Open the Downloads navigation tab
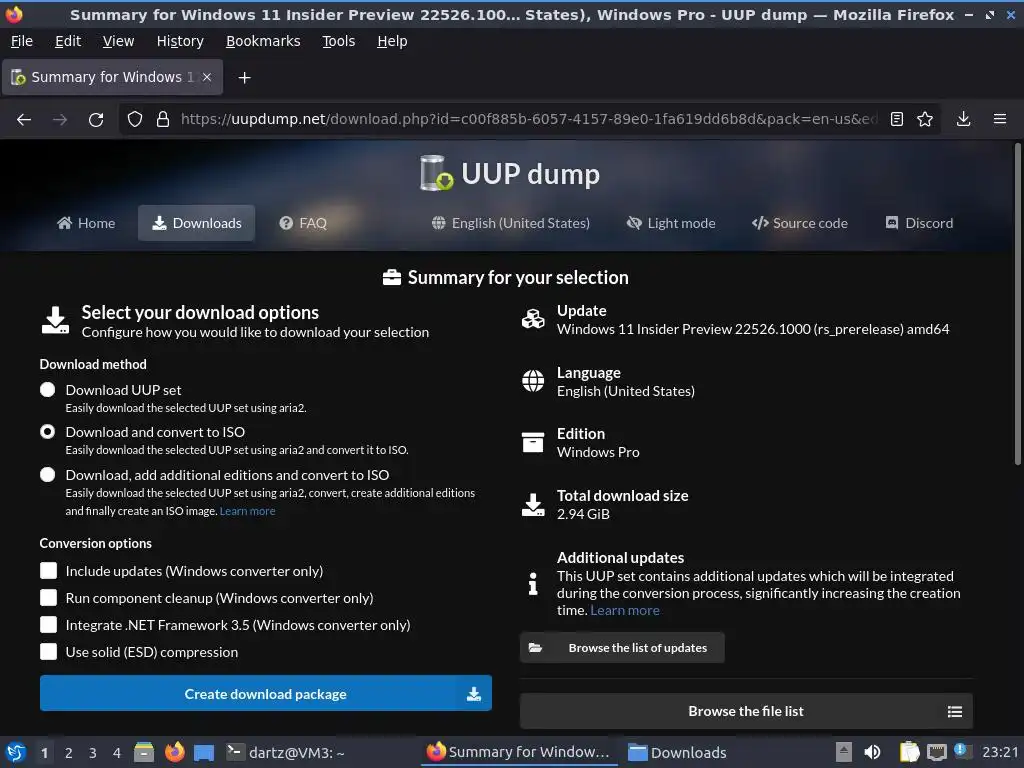Screen dimensions: 1024x768 click(x=196, y=223)
